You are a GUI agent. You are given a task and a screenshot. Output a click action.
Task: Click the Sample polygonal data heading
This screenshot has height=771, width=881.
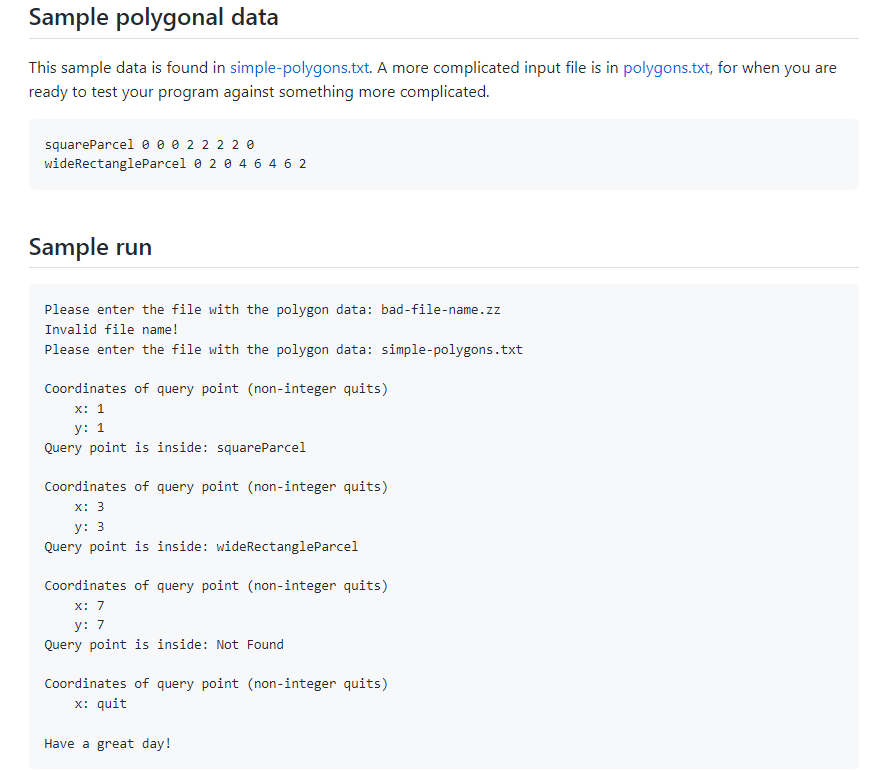[x=153, y=17]
